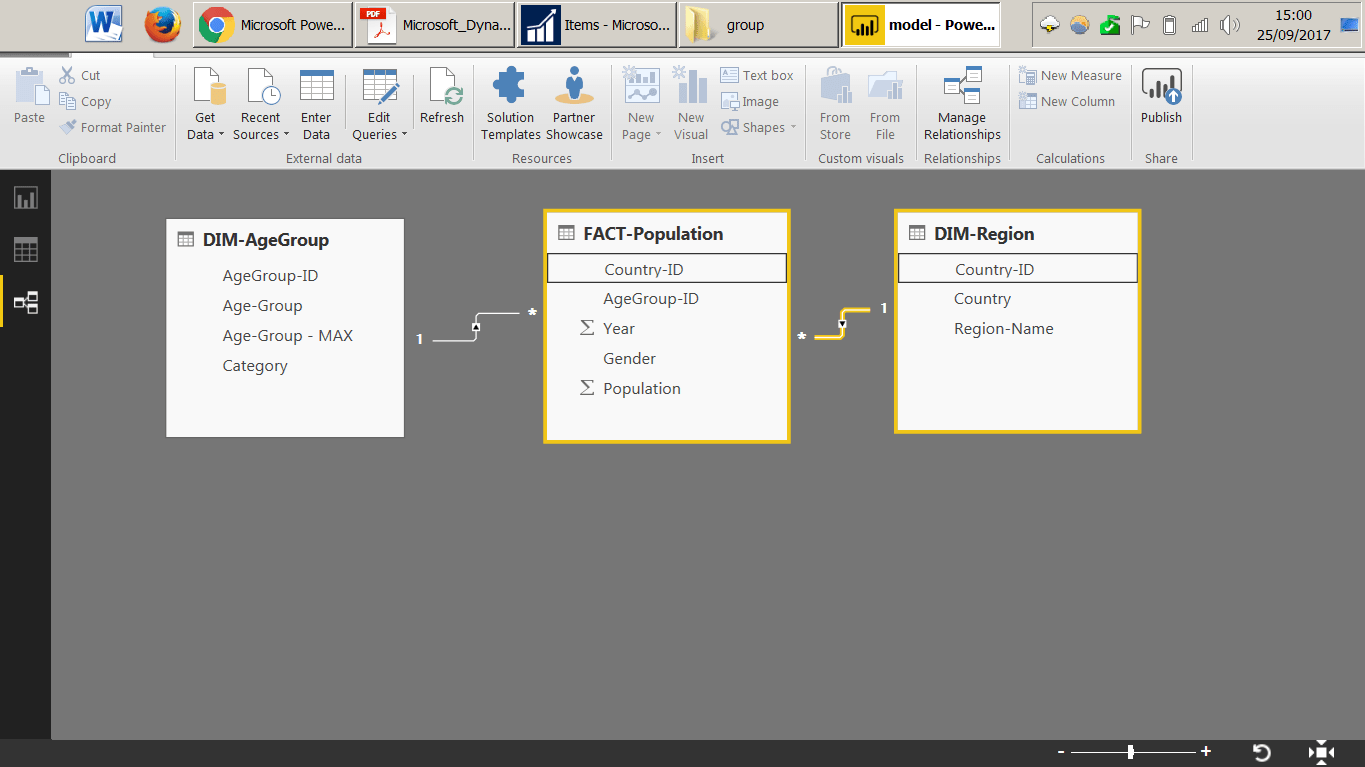The height and width of the screenshot is (767, 1365).
Task: Switch to the Chrome Microsoft Power window
Action: [273, 25]
